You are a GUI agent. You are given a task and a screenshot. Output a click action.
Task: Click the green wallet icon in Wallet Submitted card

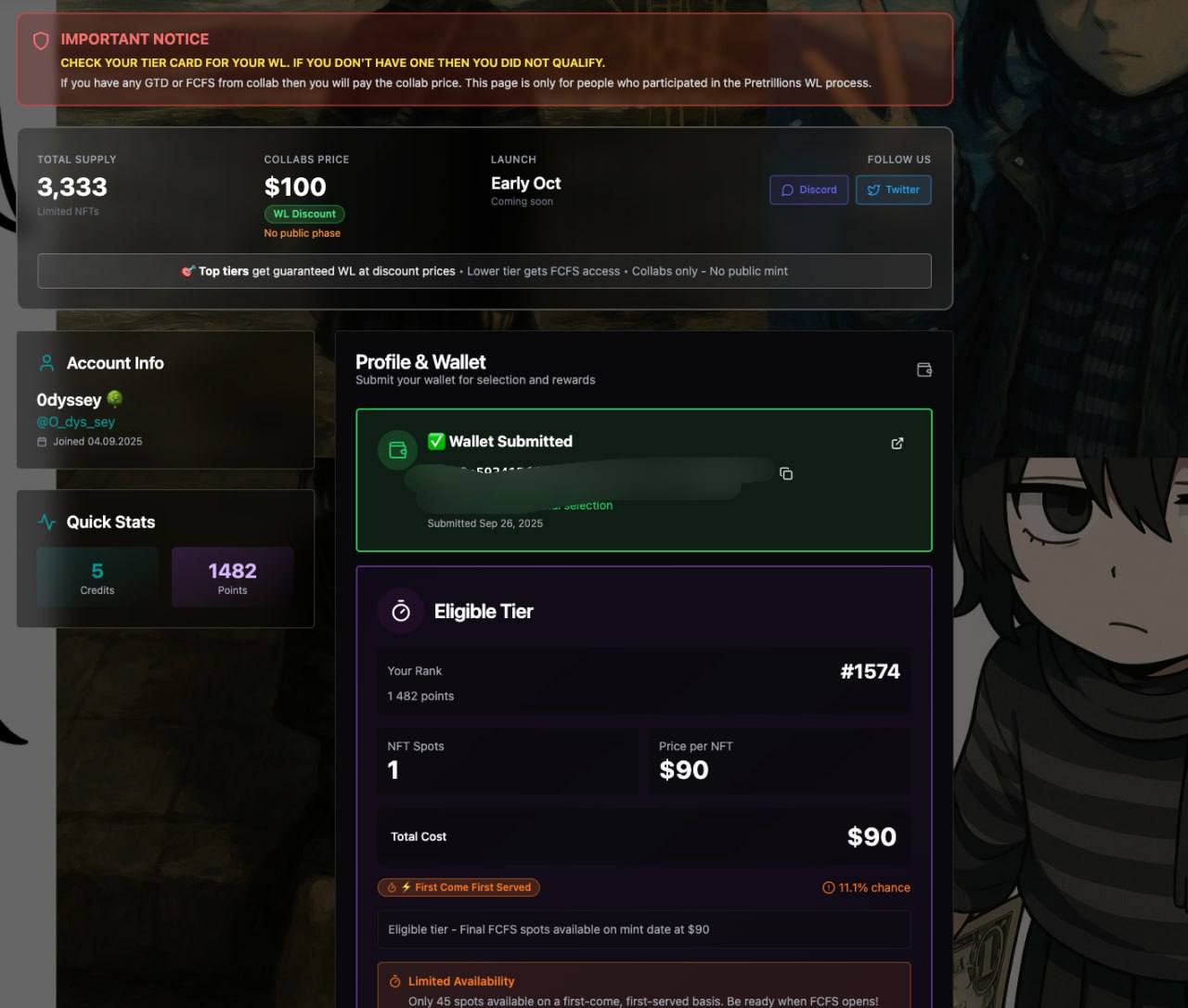[x=398, y=450]
